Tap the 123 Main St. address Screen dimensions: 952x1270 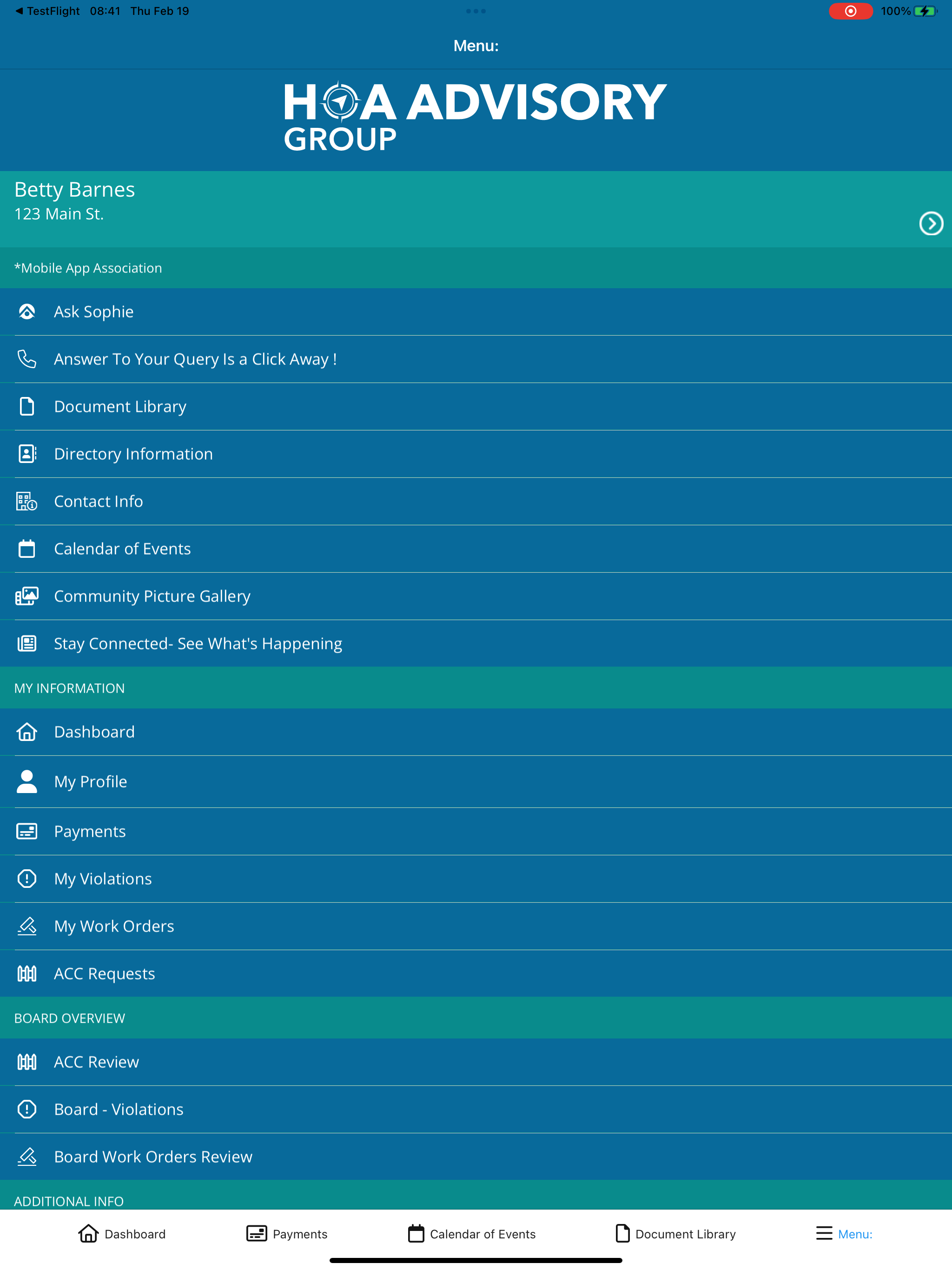coord(59,214)
